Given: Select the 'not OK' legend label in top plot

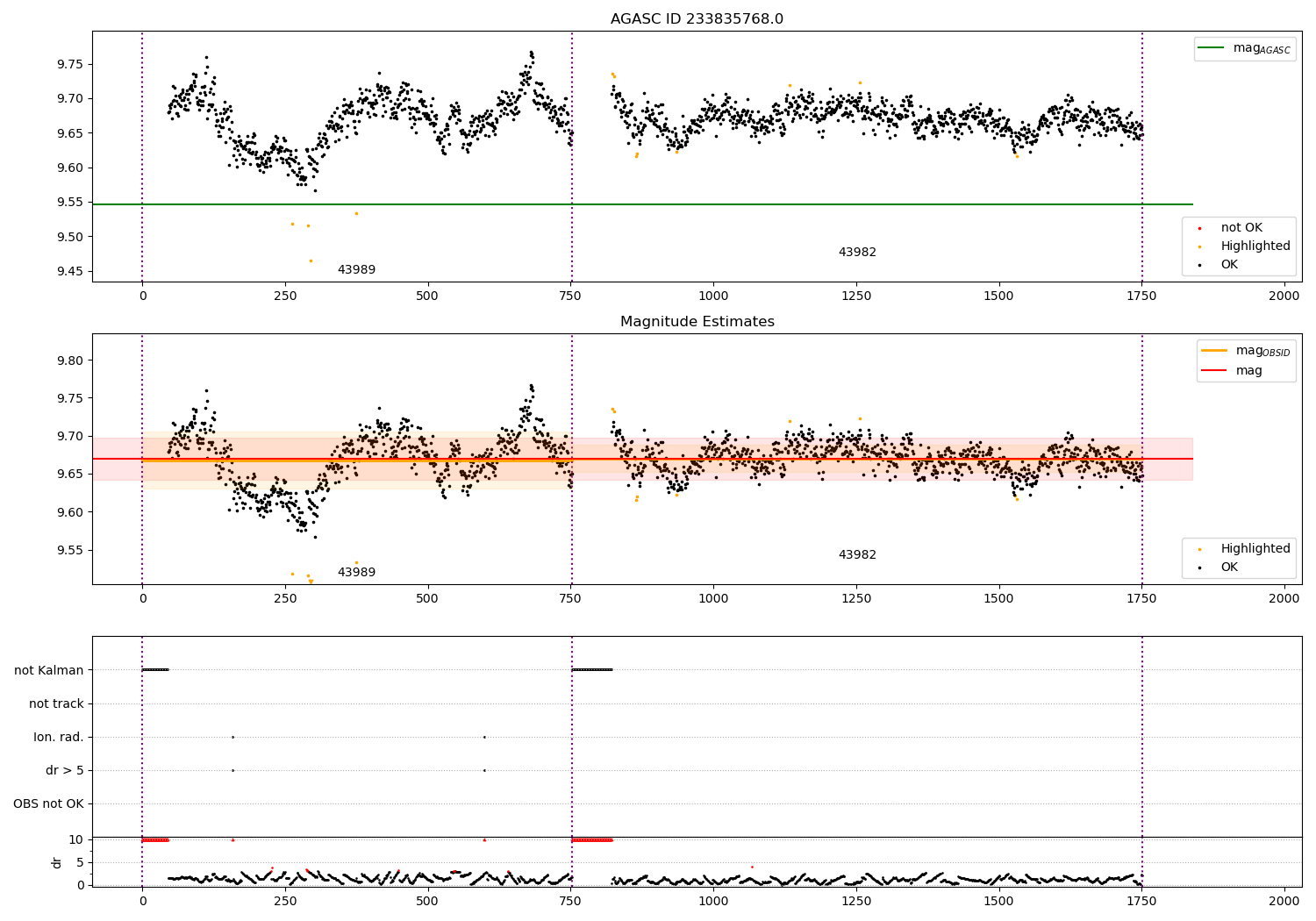Looking at the screenshot, I should 1241,228.
